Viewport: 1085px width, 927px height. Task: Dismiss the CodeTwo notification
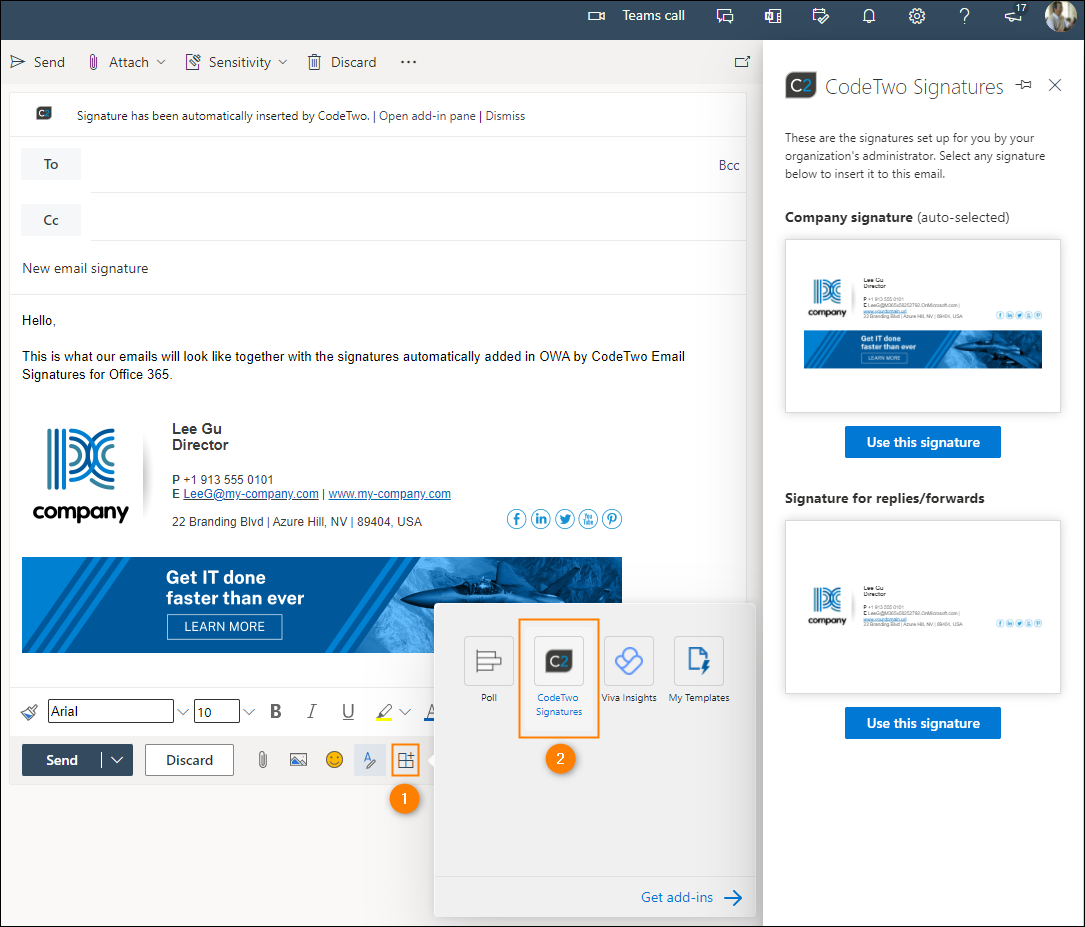(x=505, y=116)
